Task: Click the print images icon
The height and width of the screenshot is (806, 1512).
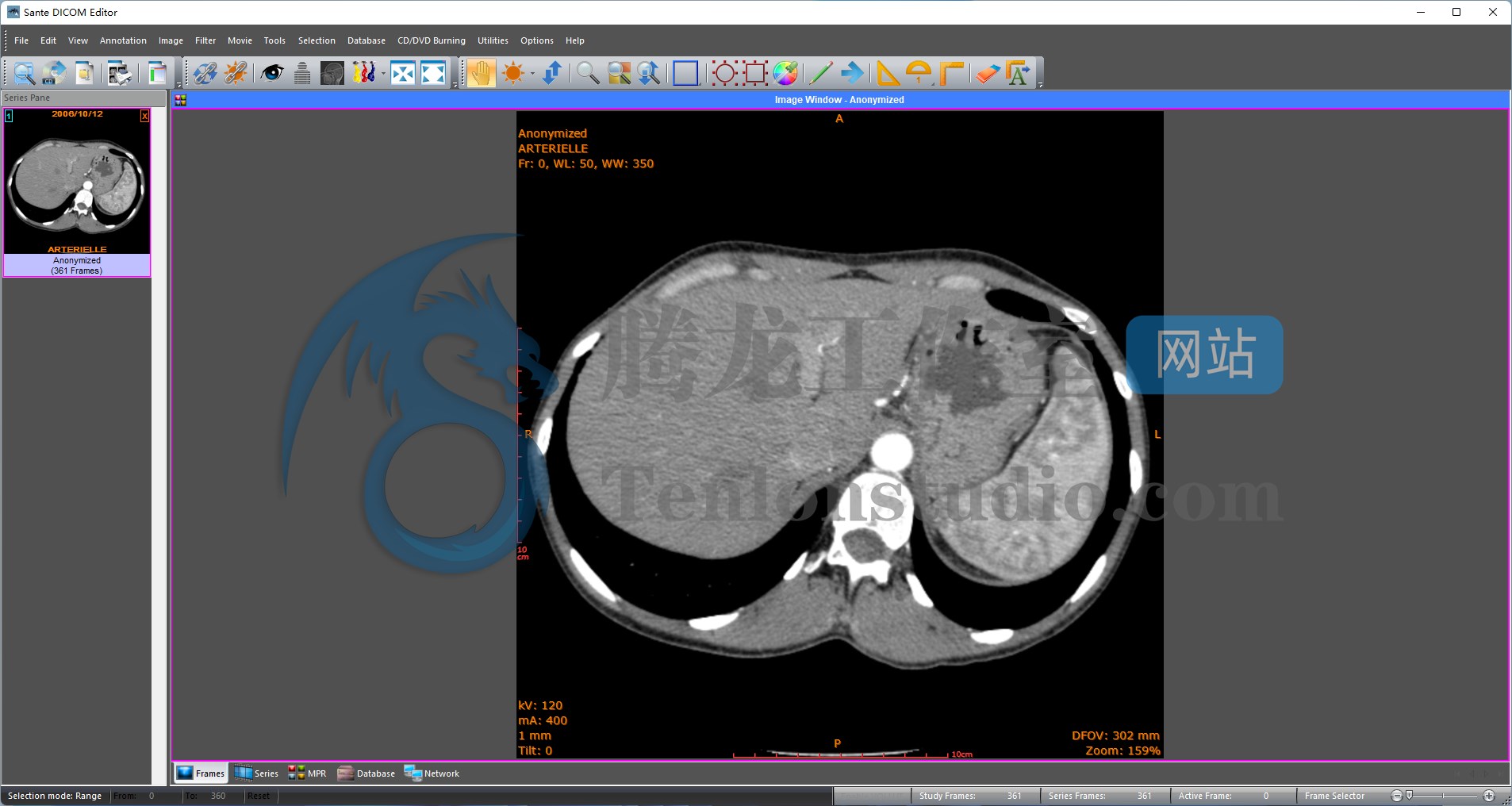Action: pyautogui.click(x=120, y=73)
